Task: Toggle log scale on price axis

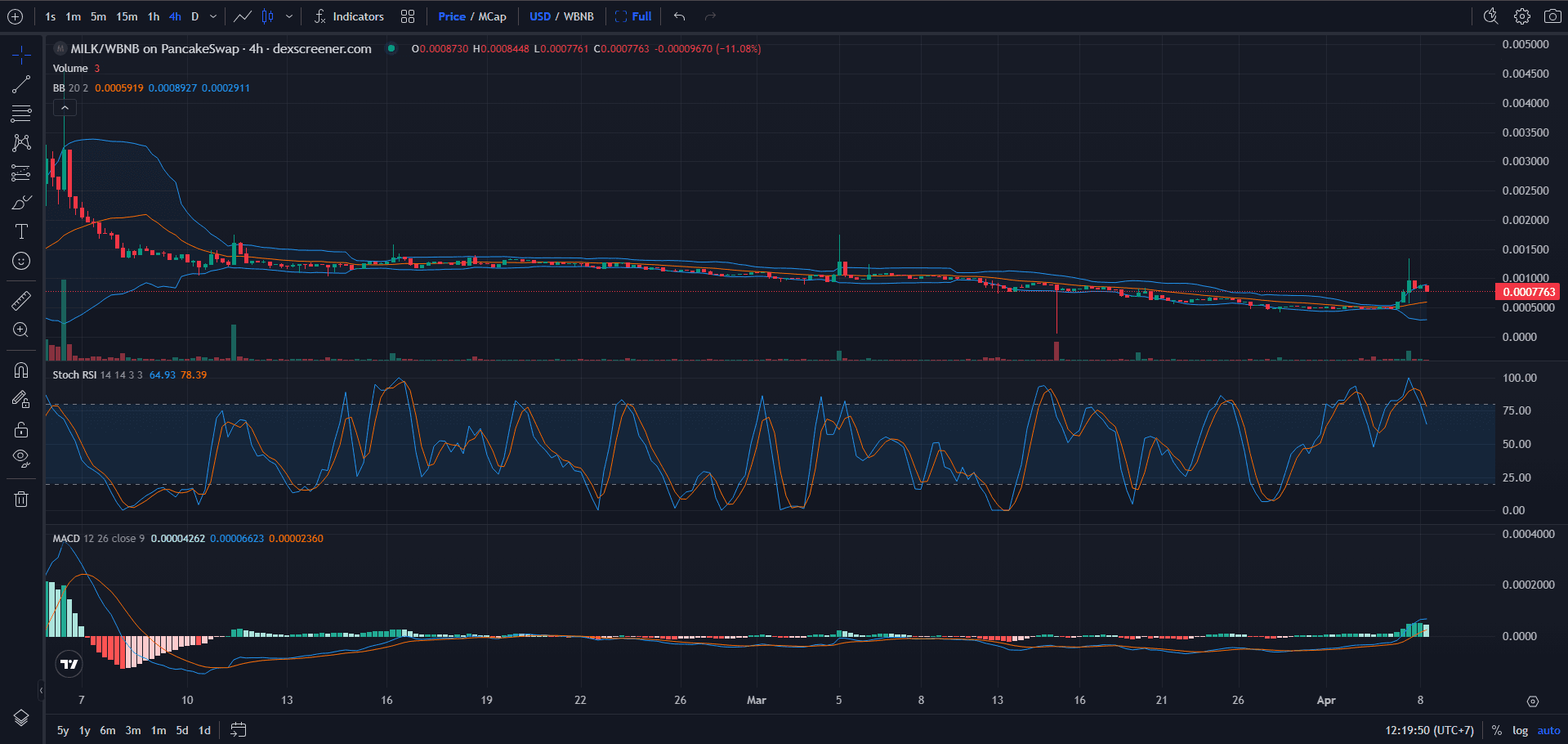Action: tap(1520, 730)
